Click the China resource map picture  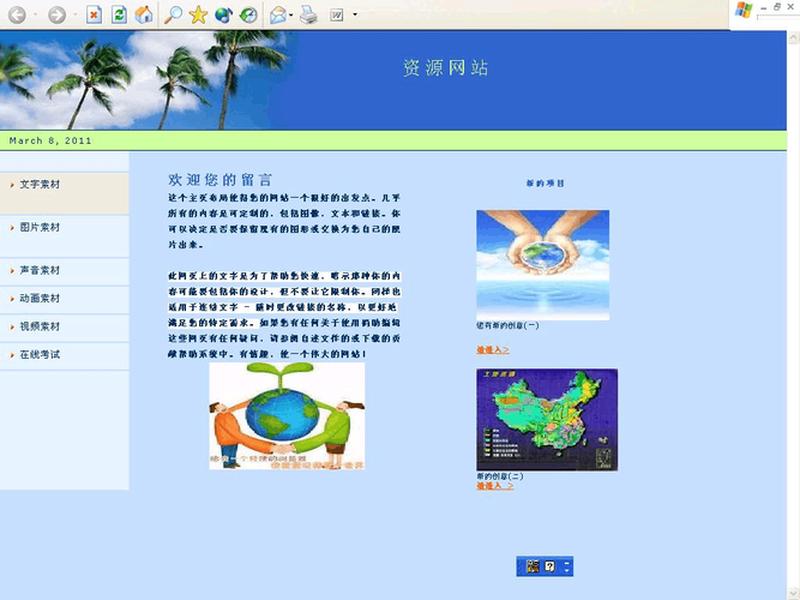point(547,419)
